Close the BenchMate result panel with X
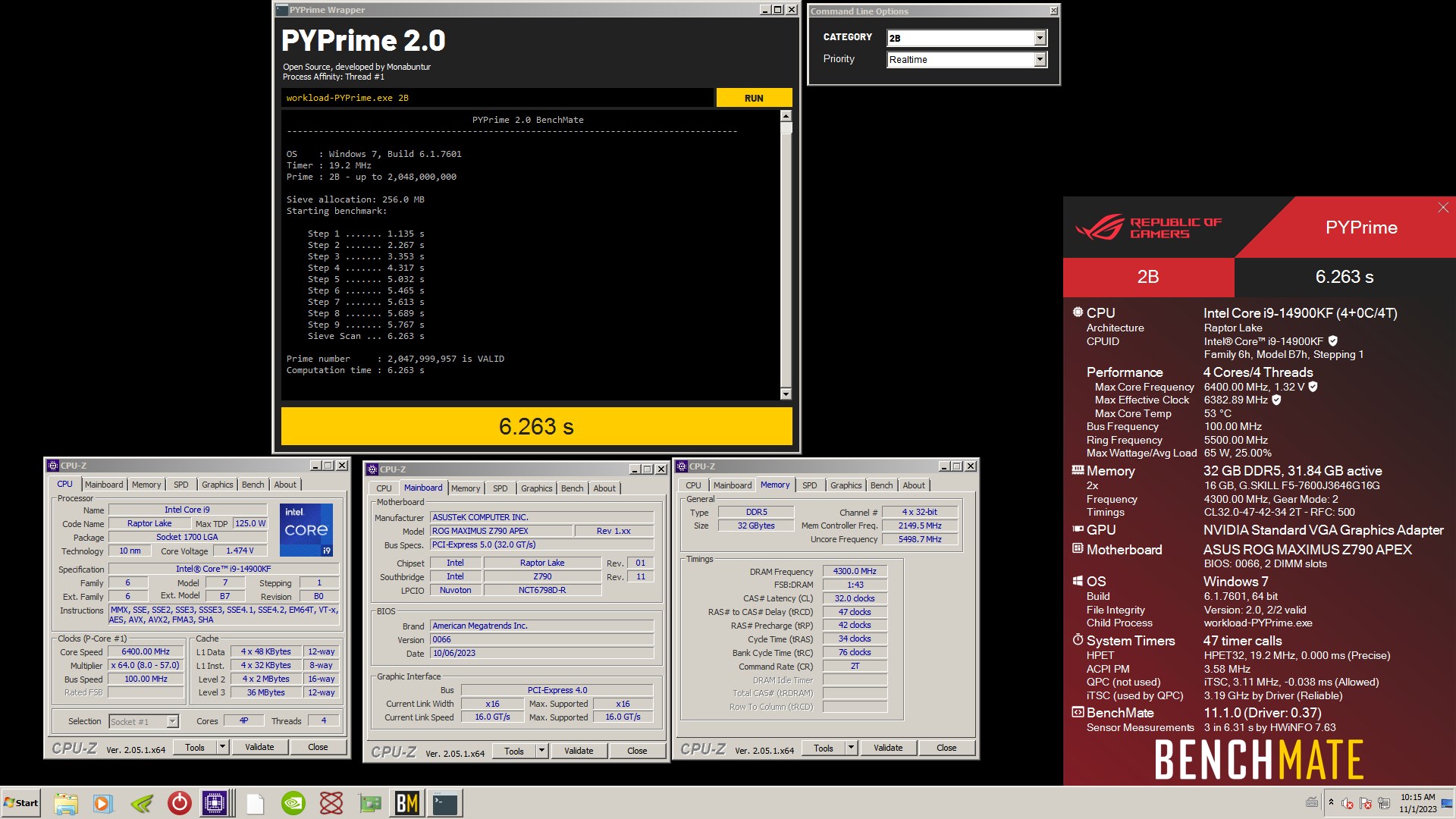 click(1443, 208)
